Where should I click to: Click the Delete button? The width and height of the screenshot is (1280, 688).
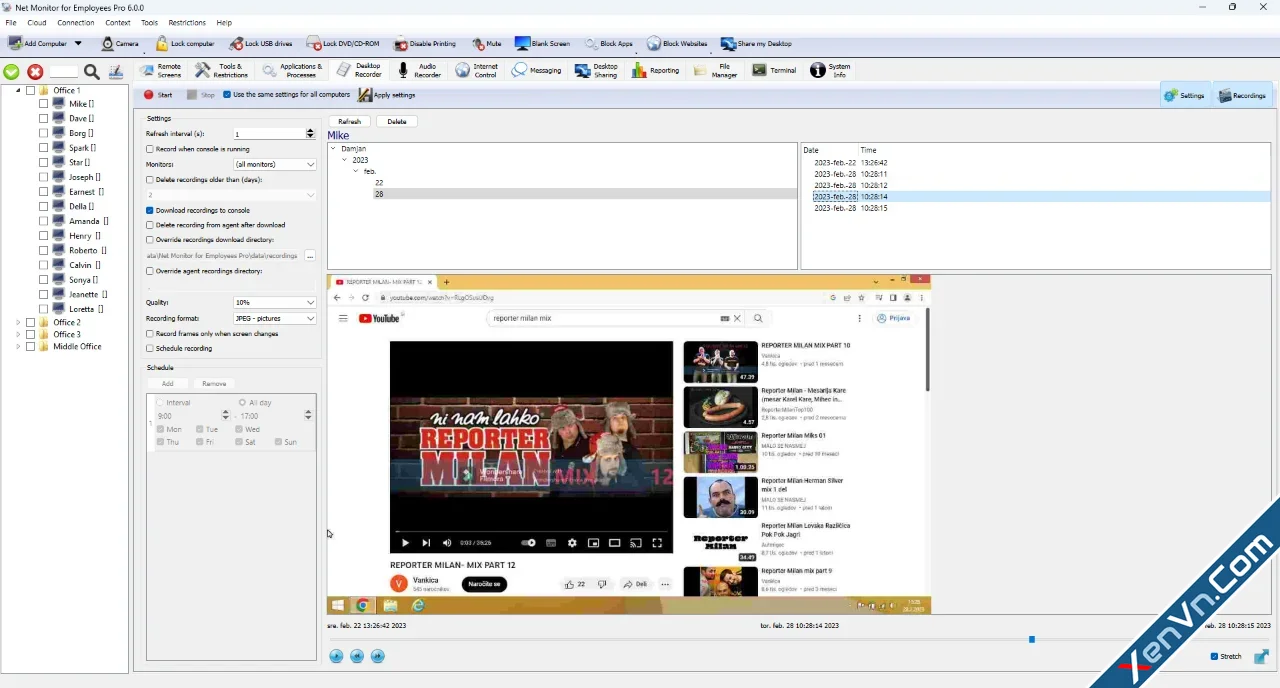(x=397, y=122)
